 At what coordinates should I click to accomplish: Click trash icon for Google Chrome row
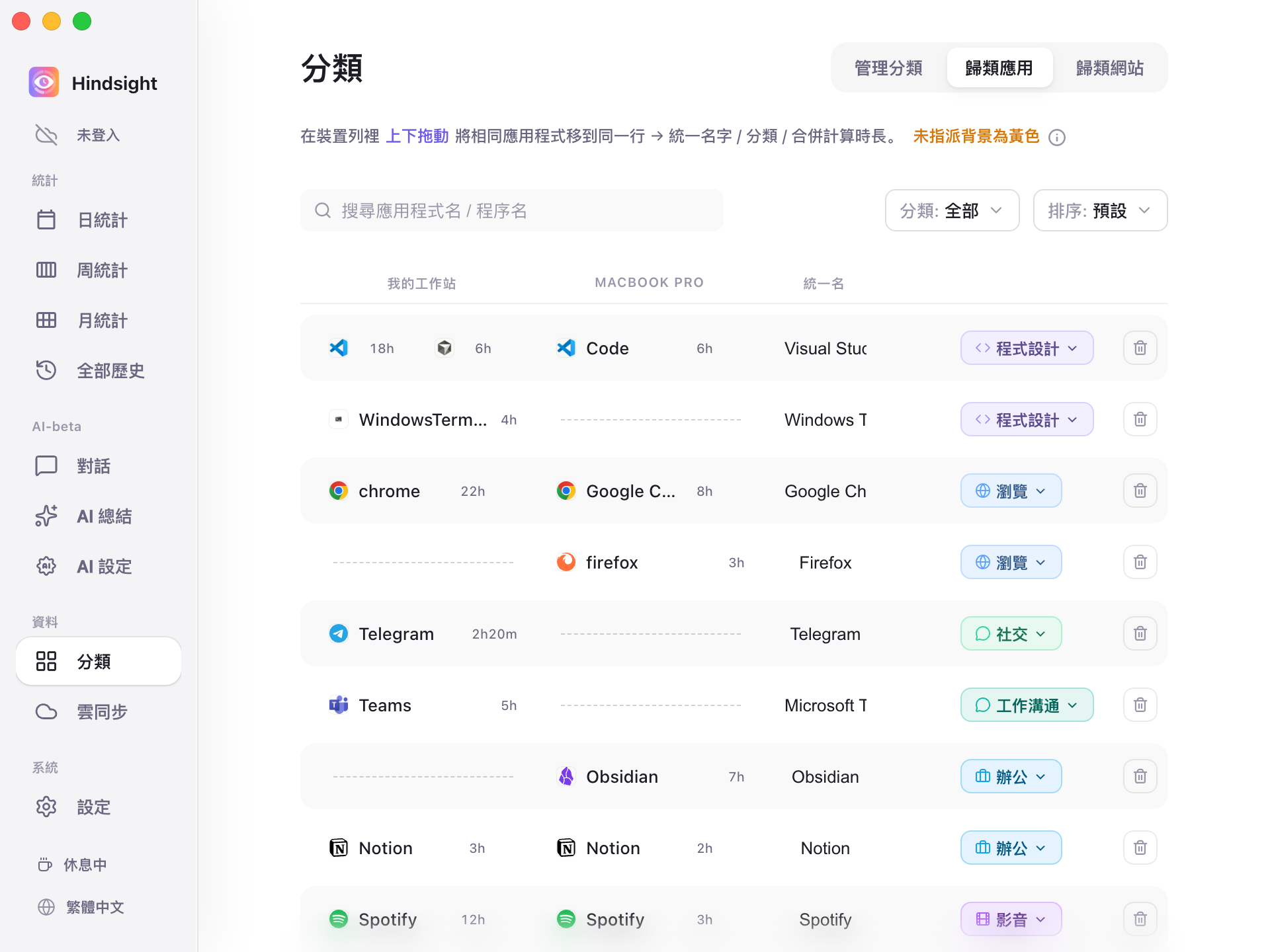coord(1140,491)
